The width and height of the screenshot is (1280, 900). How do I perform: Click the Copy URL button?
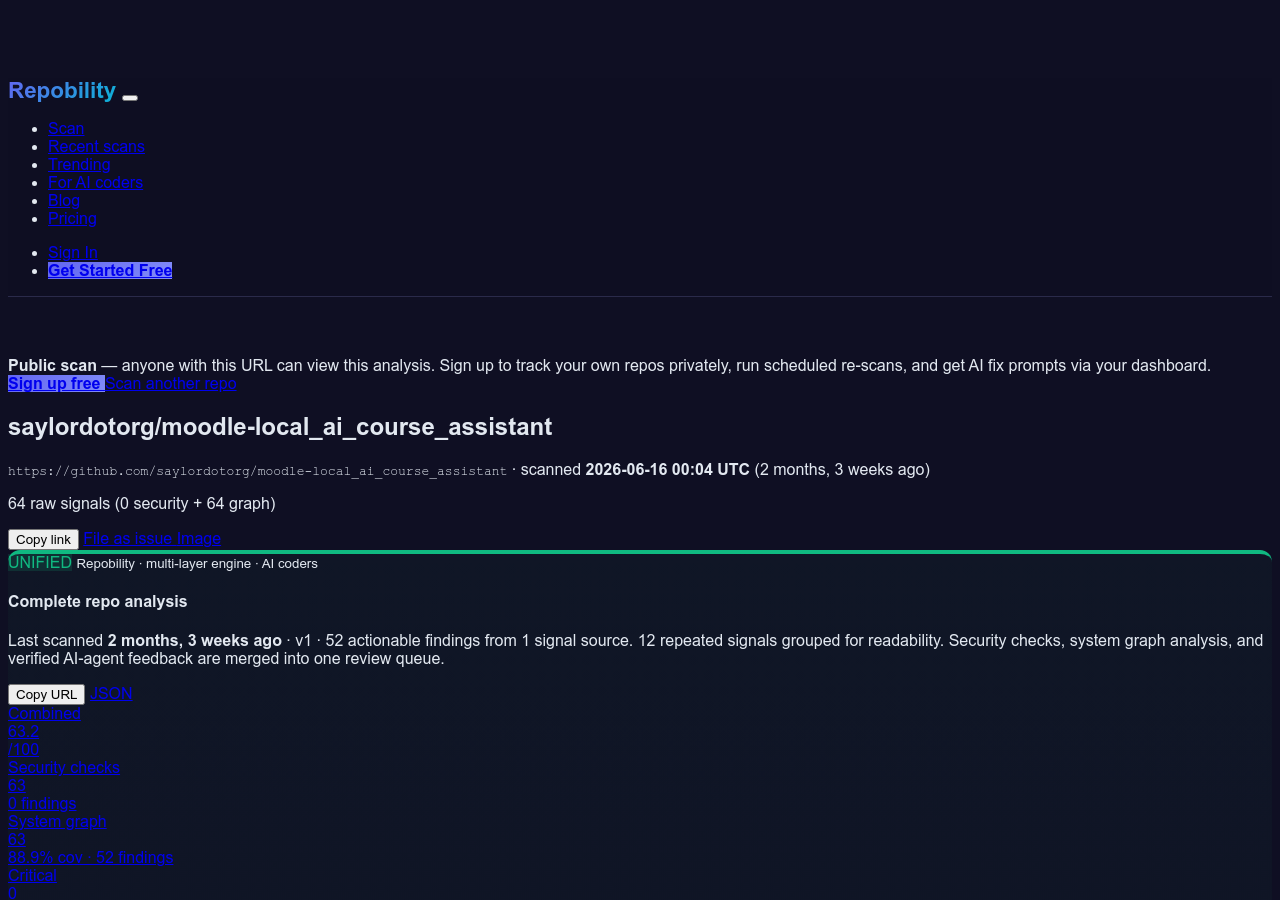pyautogui.click(x=46, y=694)
